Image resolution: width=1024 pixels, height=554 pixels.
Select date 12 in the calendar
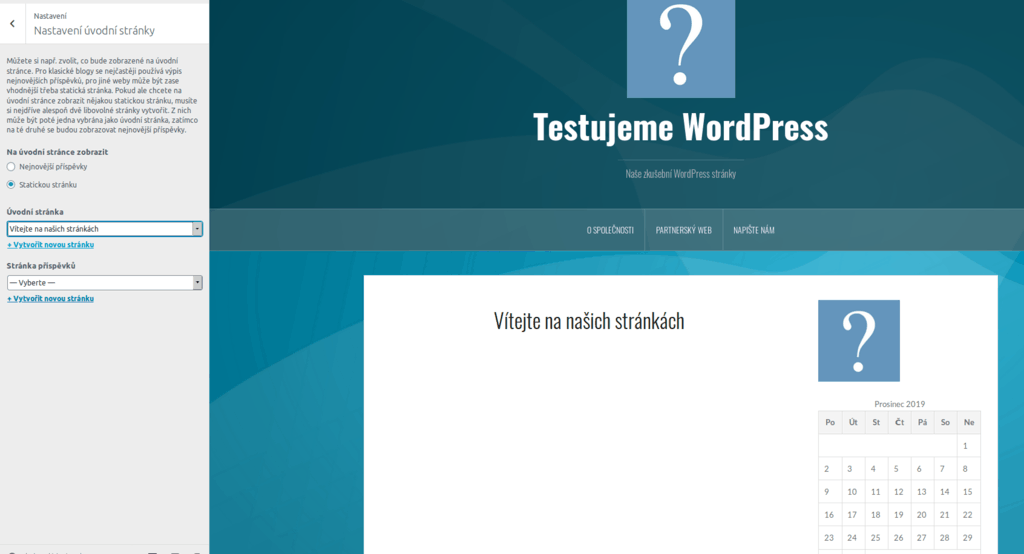(899, 491)
